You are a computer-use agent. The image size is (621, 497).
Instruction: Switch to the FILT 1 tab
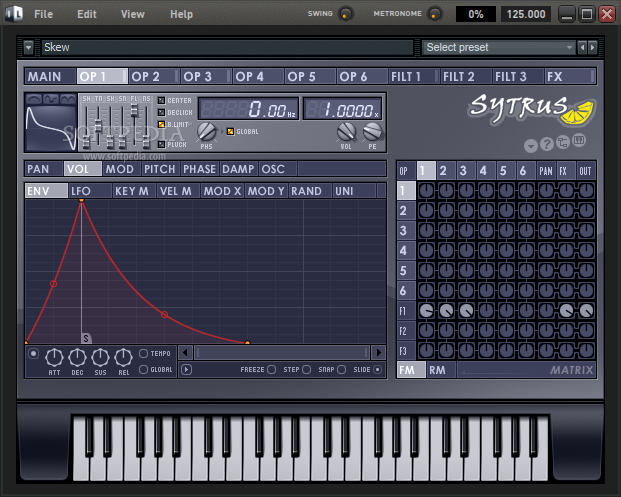[x=414, y=76]
